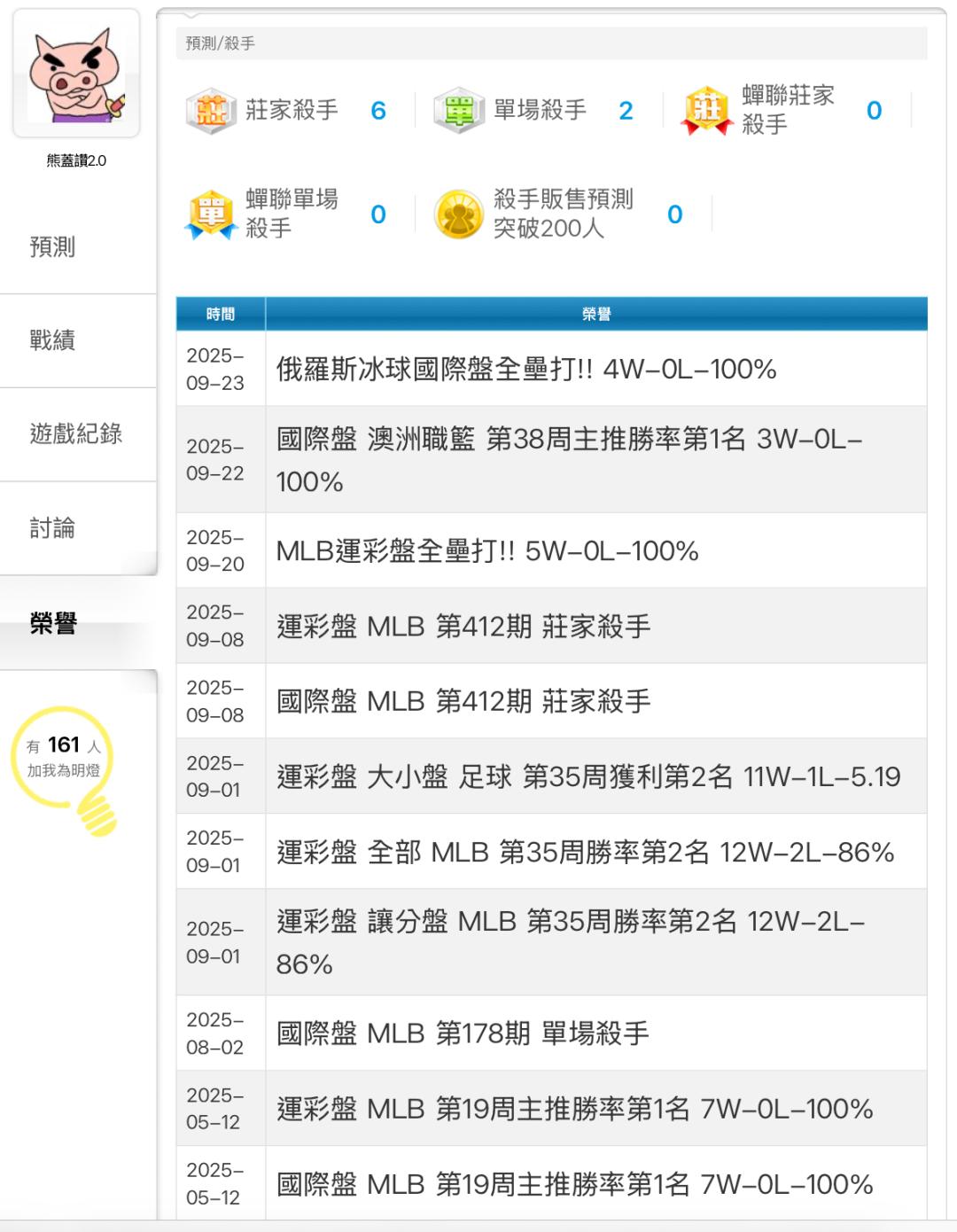The width and height of the screenshot is (957, 1232).
Task: Click the 蟬聯莊家殺手 gold ribbon badge icon
Action: 706,111
